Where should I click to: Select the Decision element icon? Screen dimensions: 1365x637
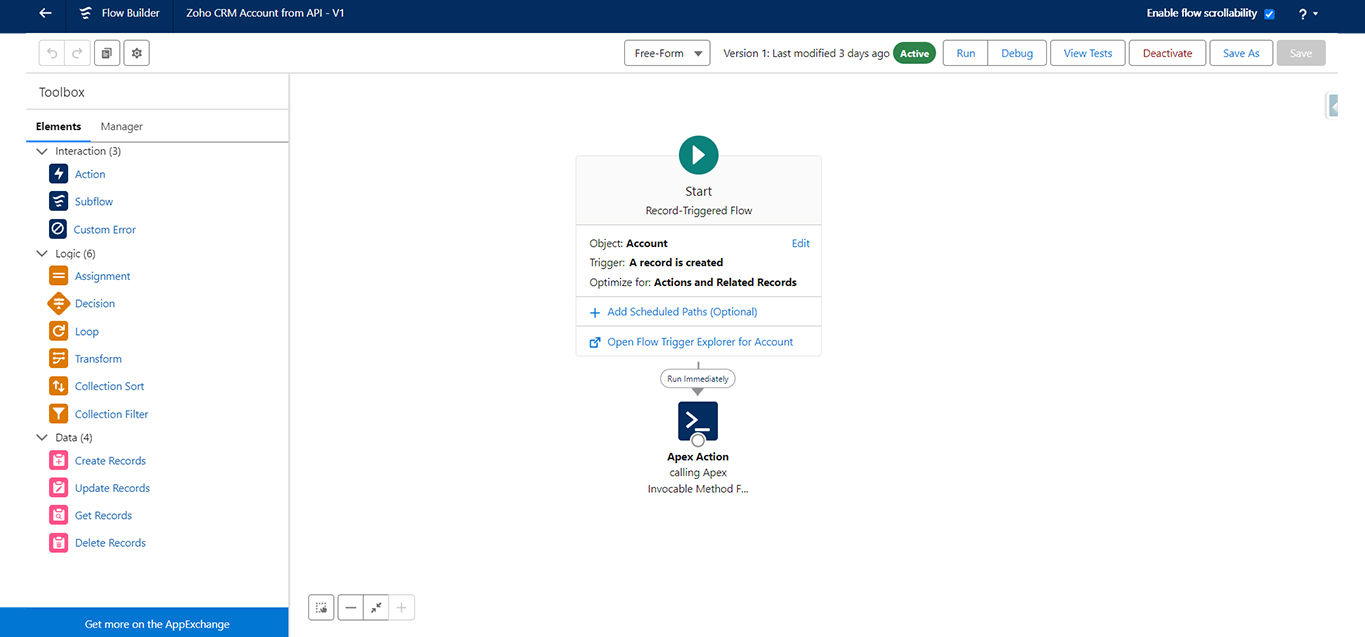(x=58, y=303)
